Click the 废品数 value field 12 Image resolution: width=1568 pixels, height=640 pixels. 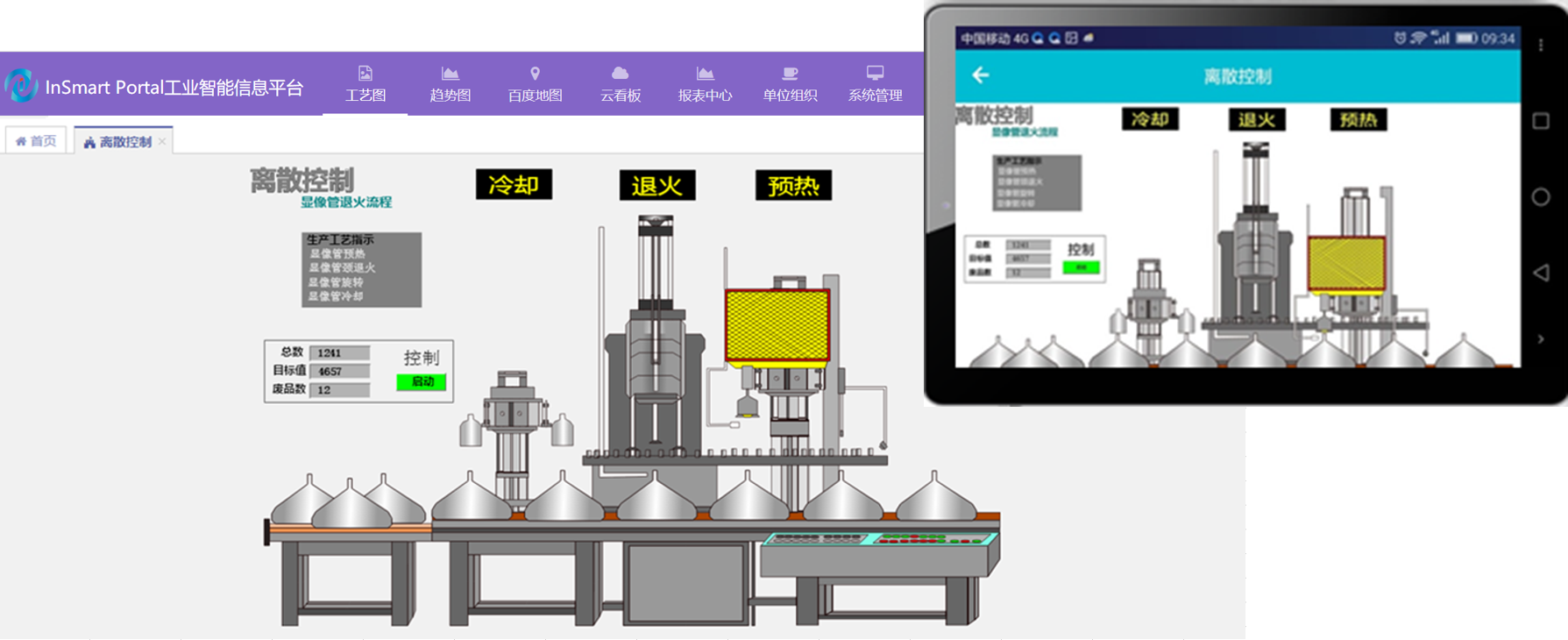coord(339,389)
